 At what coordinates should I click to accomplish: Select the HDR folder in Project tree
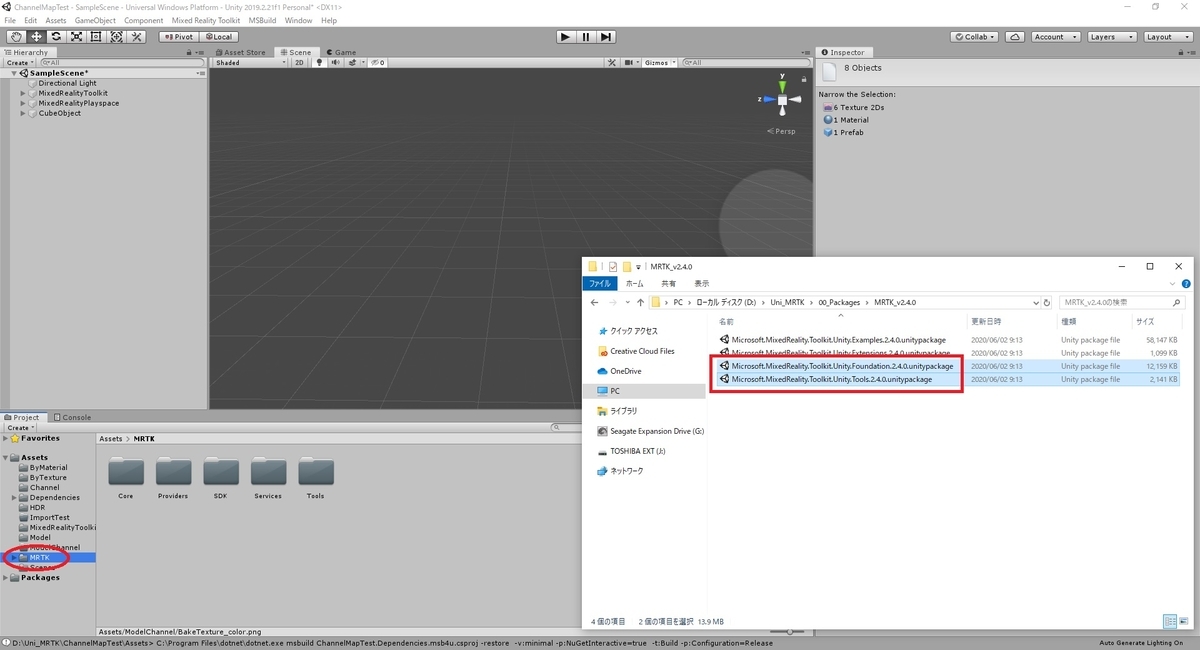37,507
